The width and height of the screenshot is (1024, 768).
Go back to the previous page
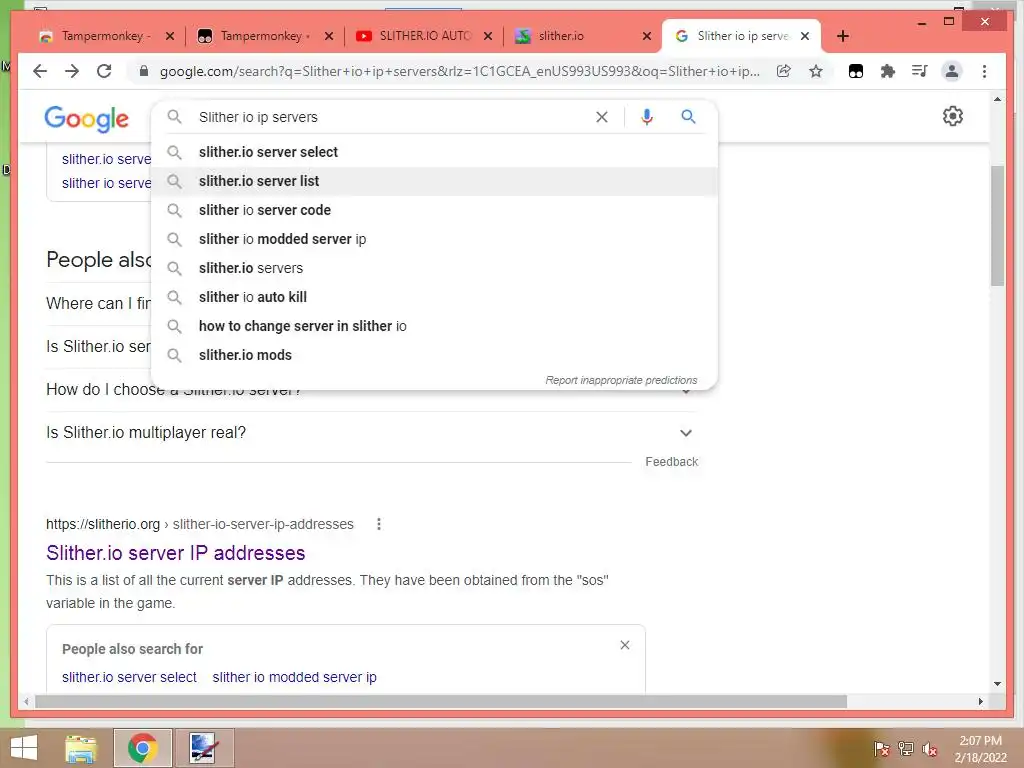[40, 71]
